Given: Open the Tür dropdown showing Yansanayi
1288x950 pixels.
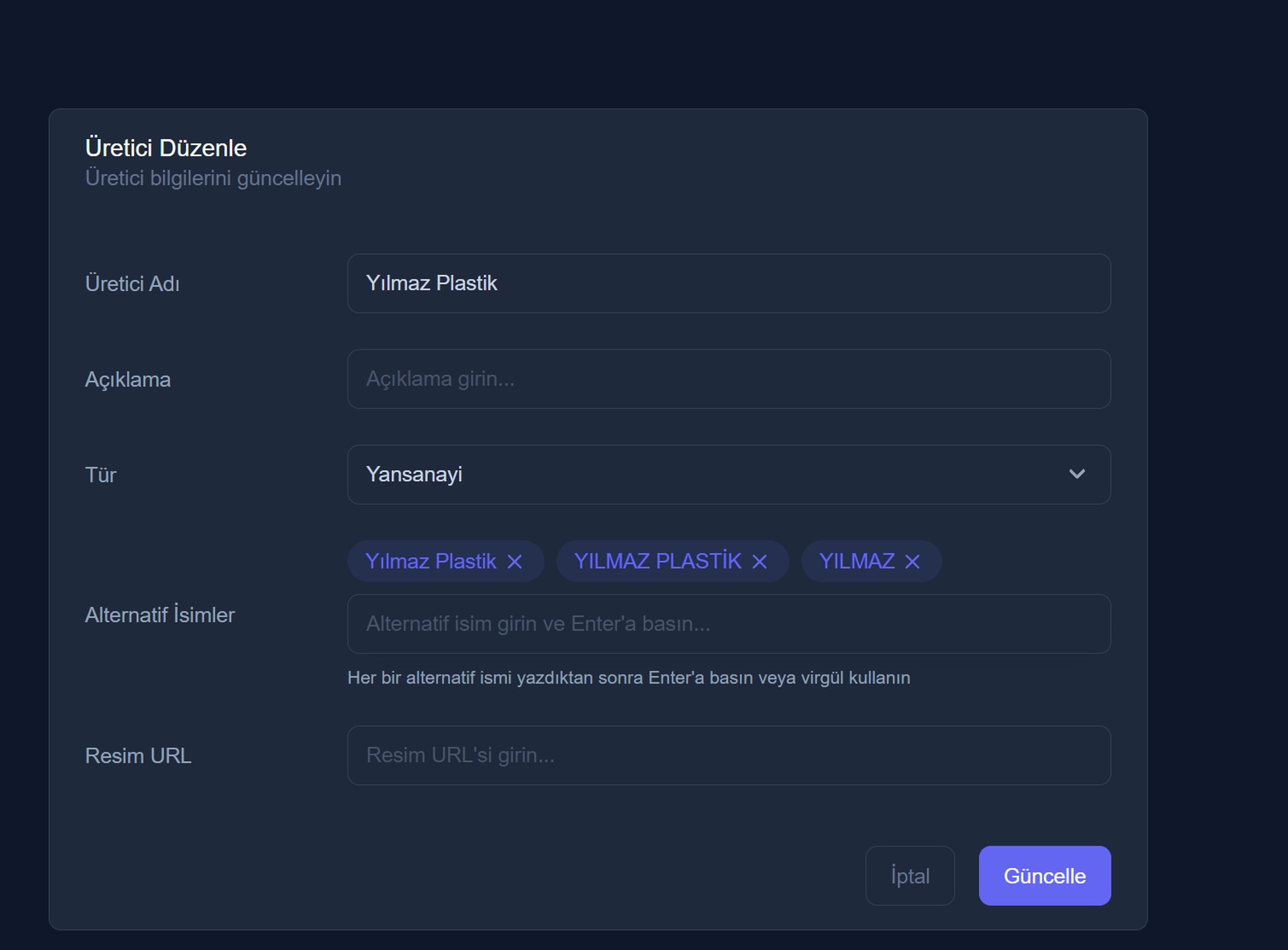Looking at the screenshot, I should (x=729, y=475).
